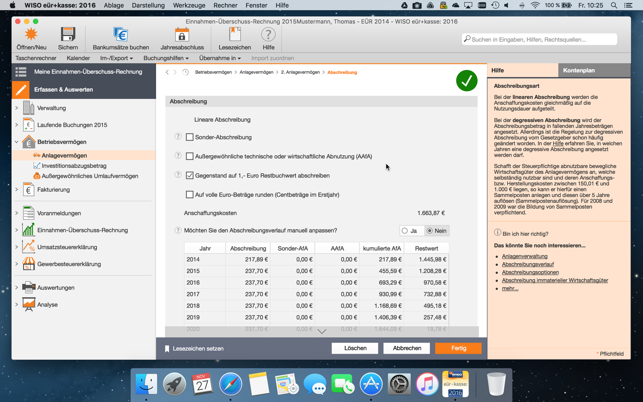Open the Werkzeuge menu
The image size is (643, 402).
[189, 5]
